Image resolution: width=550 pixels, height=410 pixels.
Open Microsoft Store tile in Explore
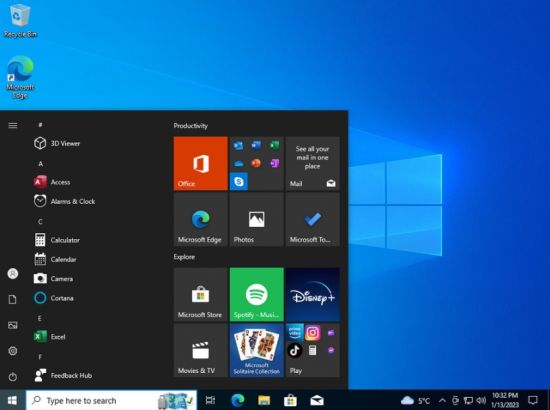point(200,294)
